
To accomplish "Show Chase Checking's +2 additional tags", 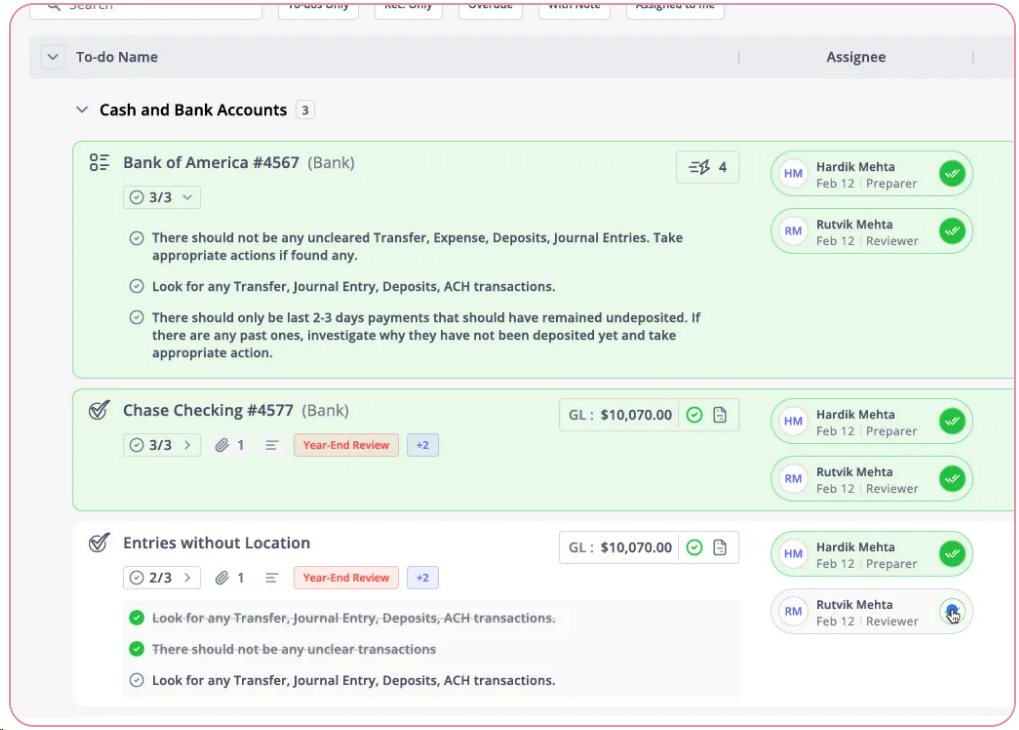I will click(x=422, y=445).
